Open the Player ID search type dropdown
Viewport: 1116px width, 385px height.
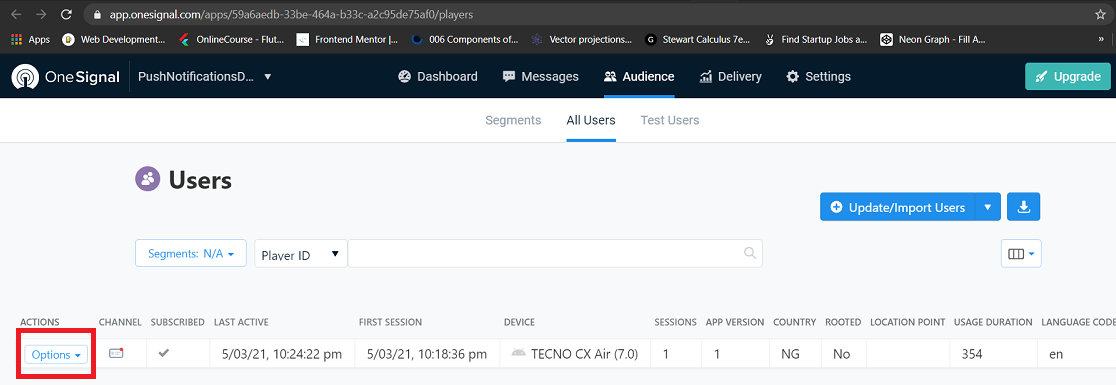pos(301,254)
